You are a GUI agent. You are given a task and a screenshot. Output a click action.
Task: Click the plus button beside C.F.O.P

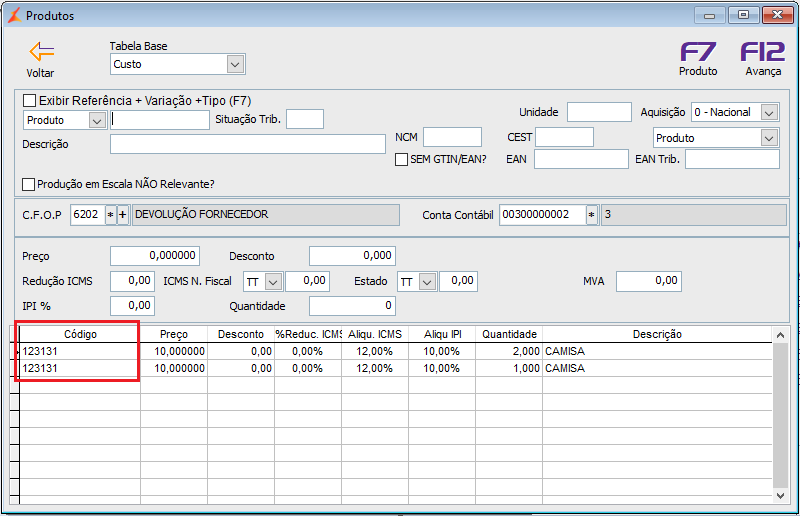pyautogui.click(x=122, y=215)
